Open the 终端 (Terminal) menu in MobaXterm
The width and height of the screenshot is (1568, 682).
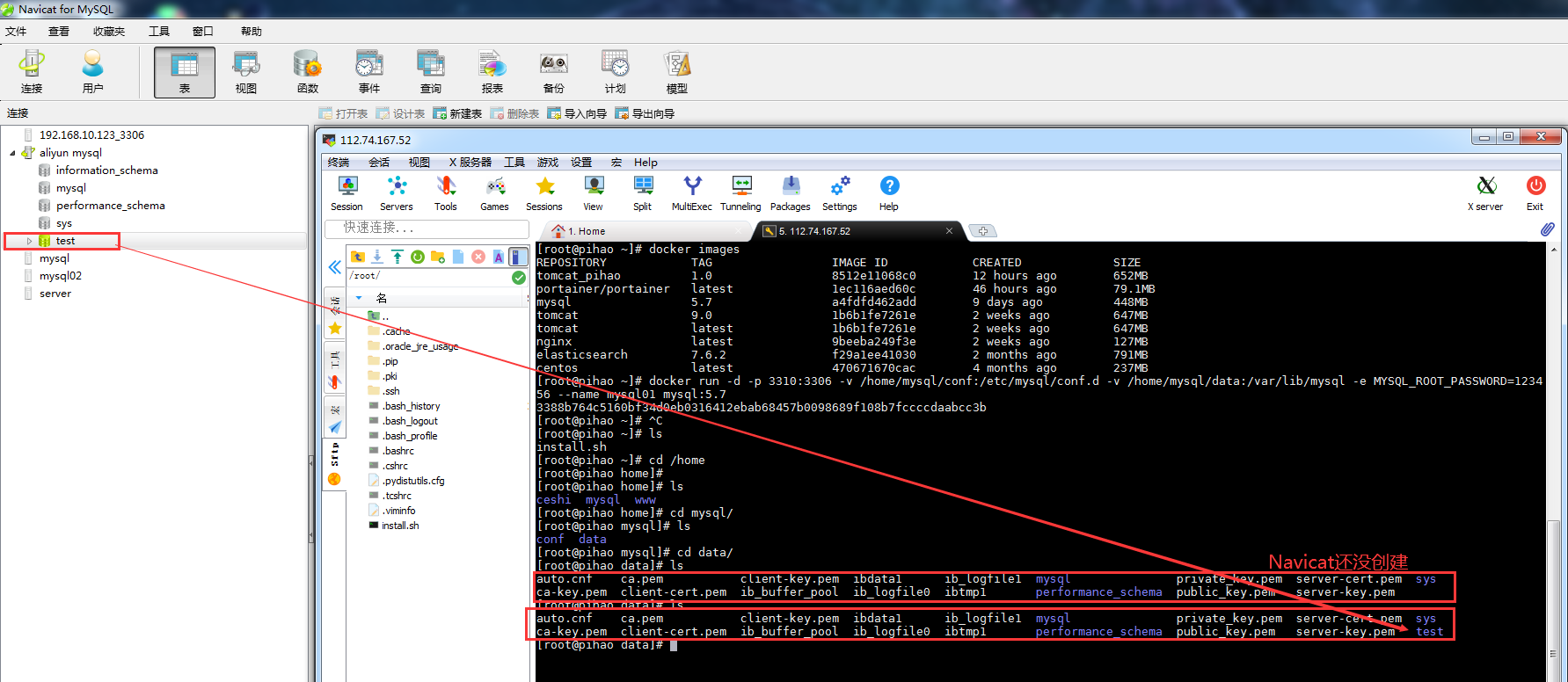(339, 163)
